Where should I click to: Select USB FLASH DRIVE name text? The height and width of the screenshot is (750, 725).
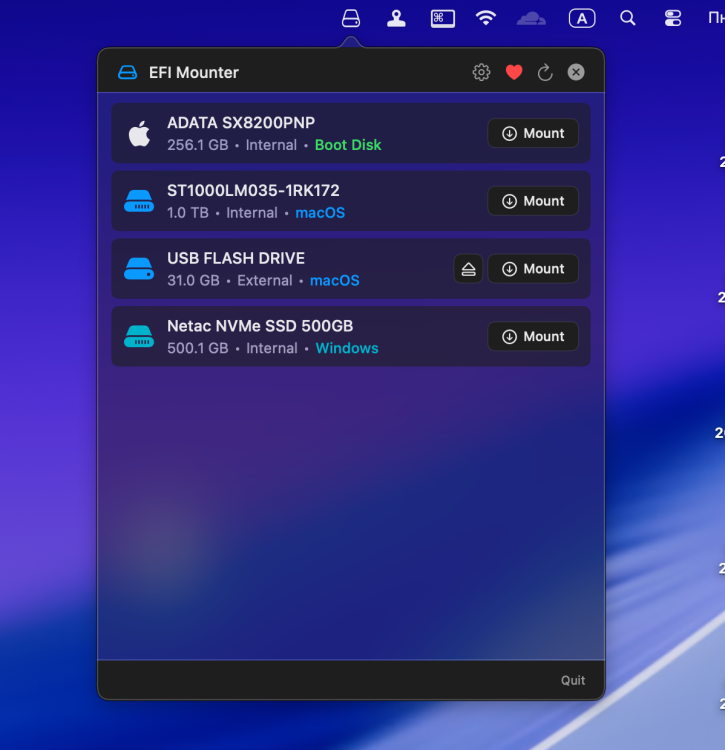pos(236,258)
